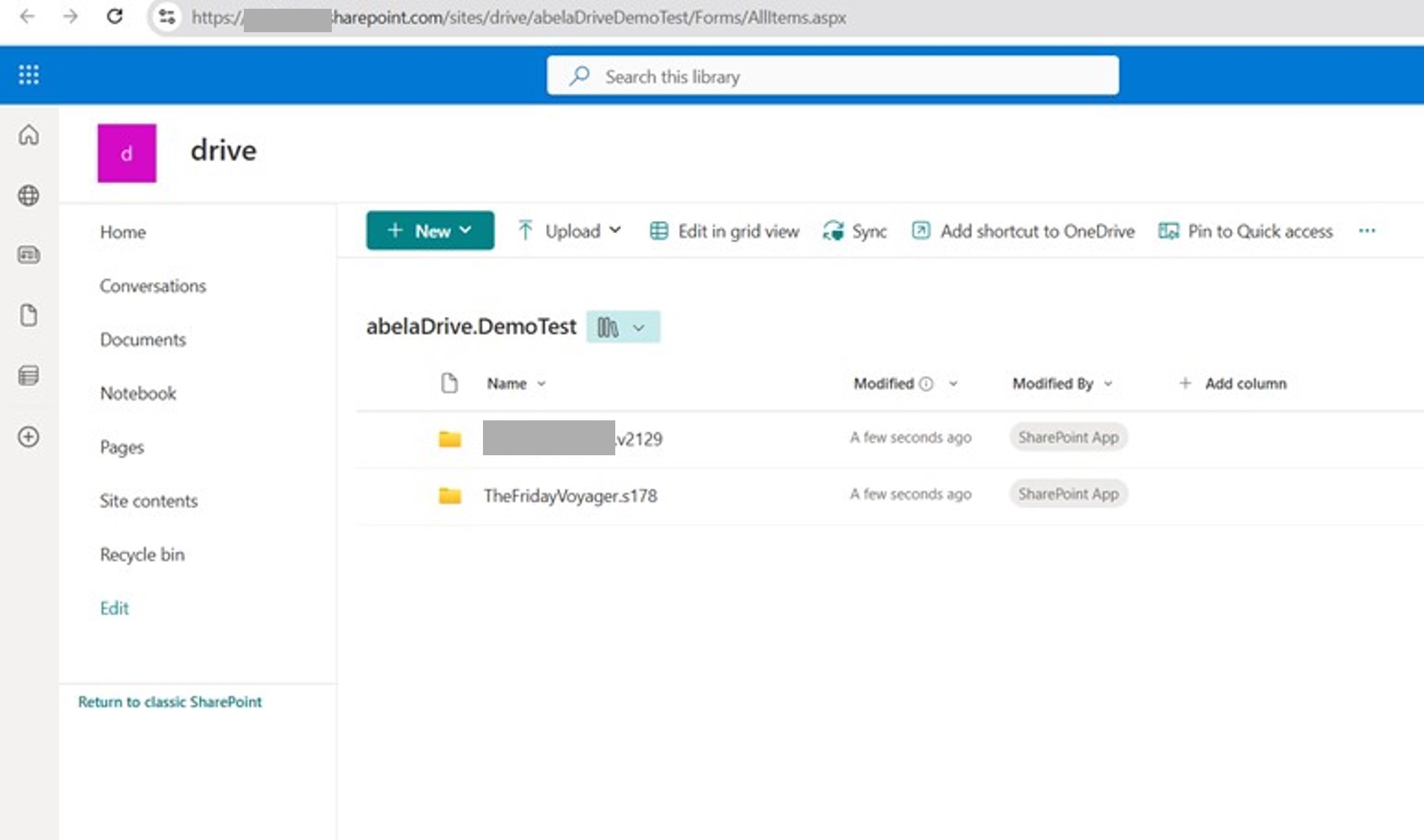The height and width of the screenshot is (840, 1424).
Task: Open My lists icon in app bar
Action: tap(29, 375)
